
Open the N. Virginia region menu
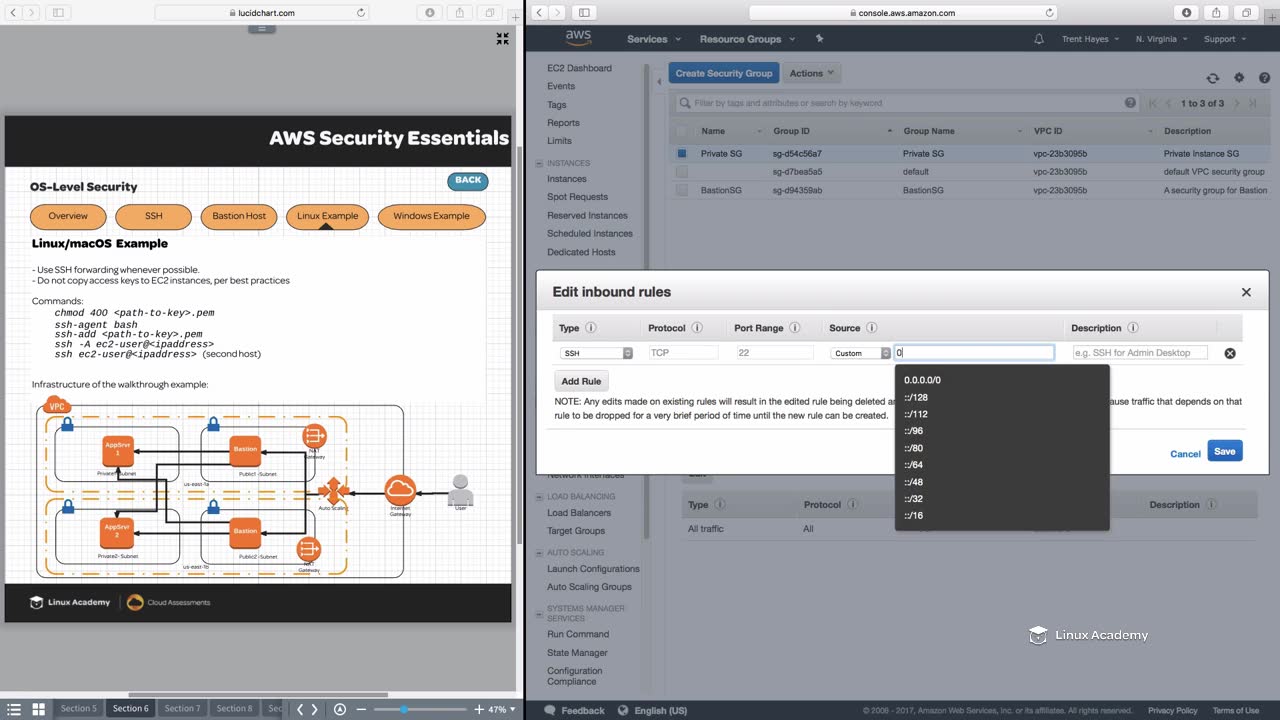1162,39
